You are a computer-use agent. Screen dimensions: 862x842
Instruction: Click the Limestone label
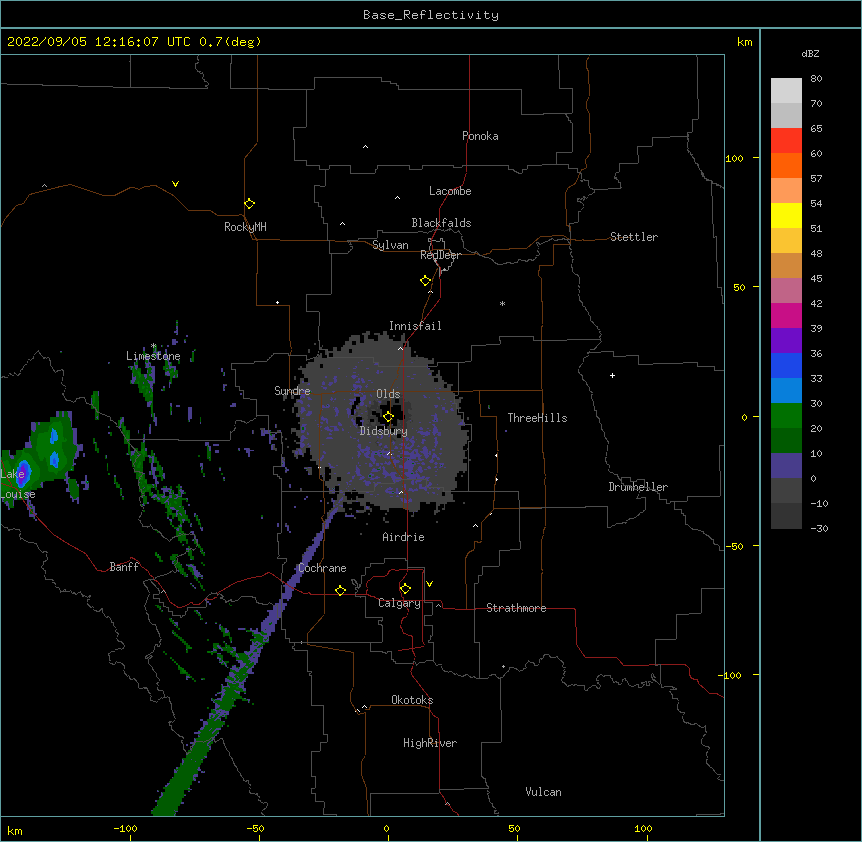153,356
